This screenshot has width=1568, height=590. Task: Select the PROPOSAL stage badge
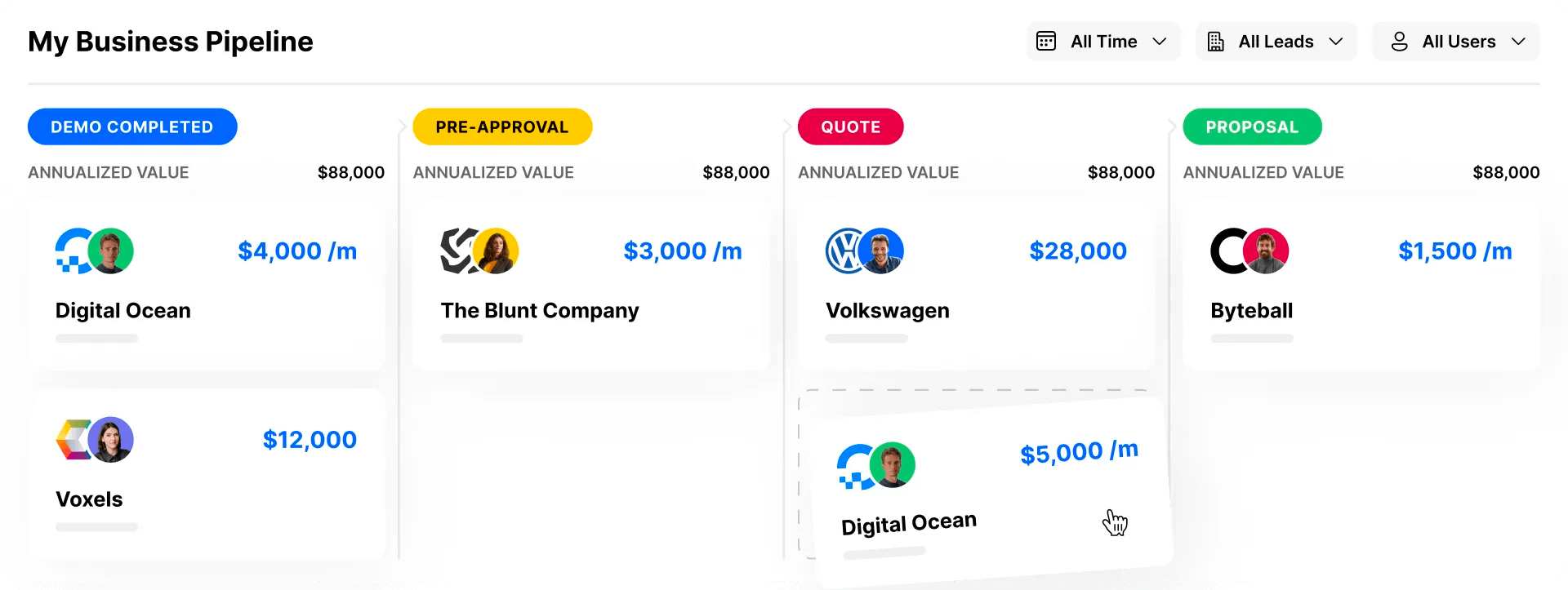pos(1252,126)
